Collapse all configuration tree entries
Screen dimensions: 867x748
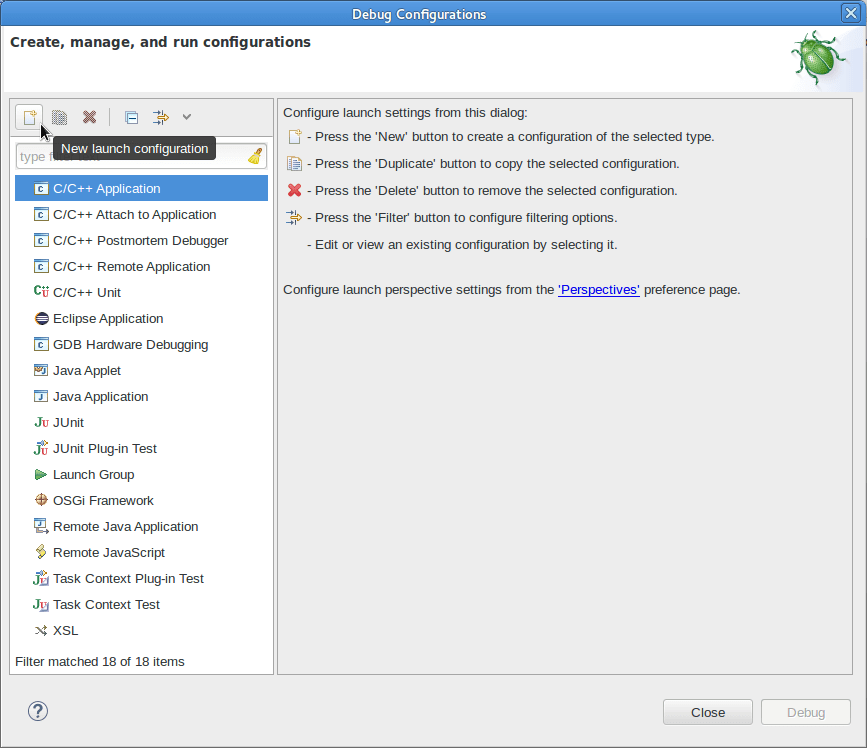pos(131,117)
